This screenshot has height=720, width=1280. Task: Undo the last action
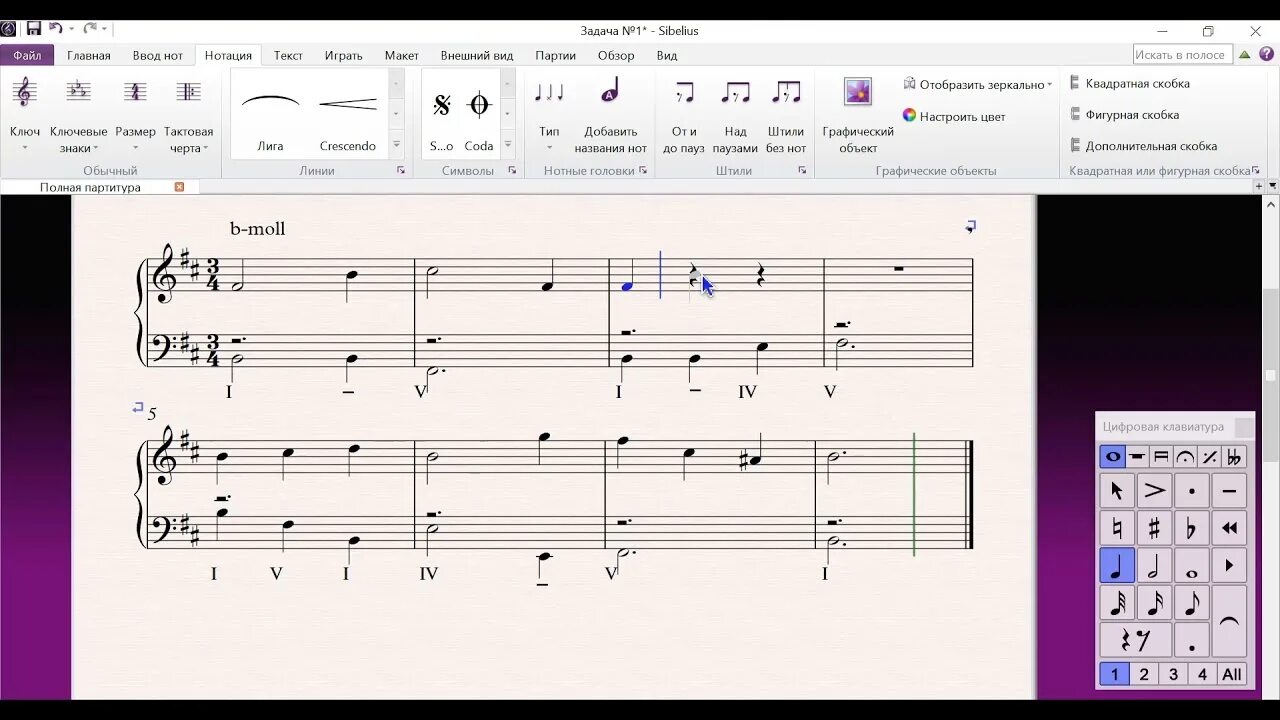tap(56, 29)
